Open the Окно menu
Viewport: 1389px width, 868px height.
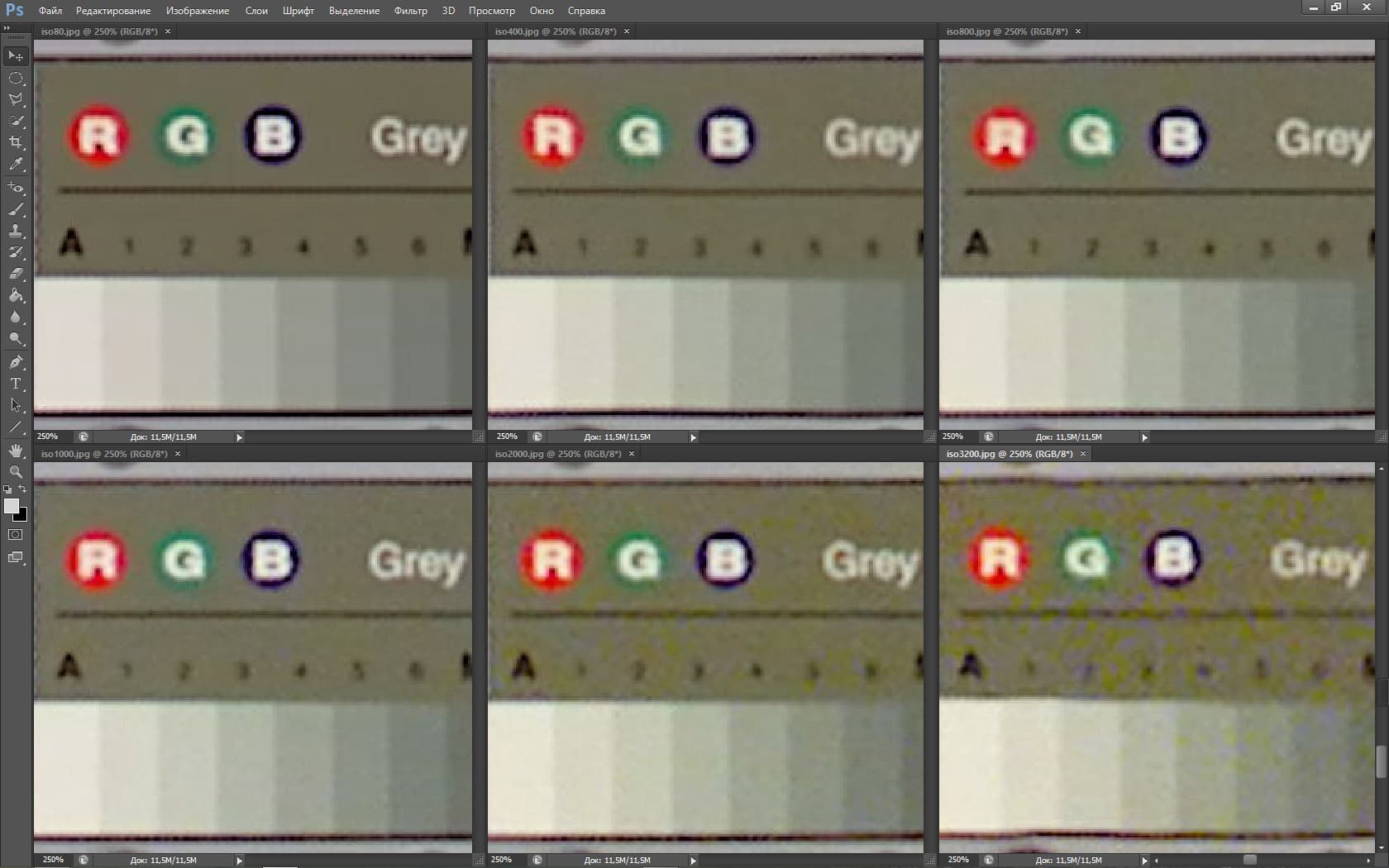coord(542,11)
